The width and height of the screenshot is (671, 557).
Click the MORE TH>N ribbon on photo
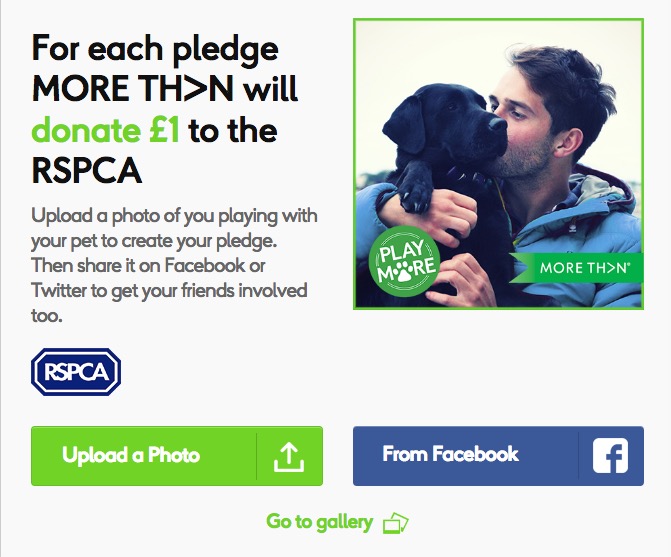[576, 268]
